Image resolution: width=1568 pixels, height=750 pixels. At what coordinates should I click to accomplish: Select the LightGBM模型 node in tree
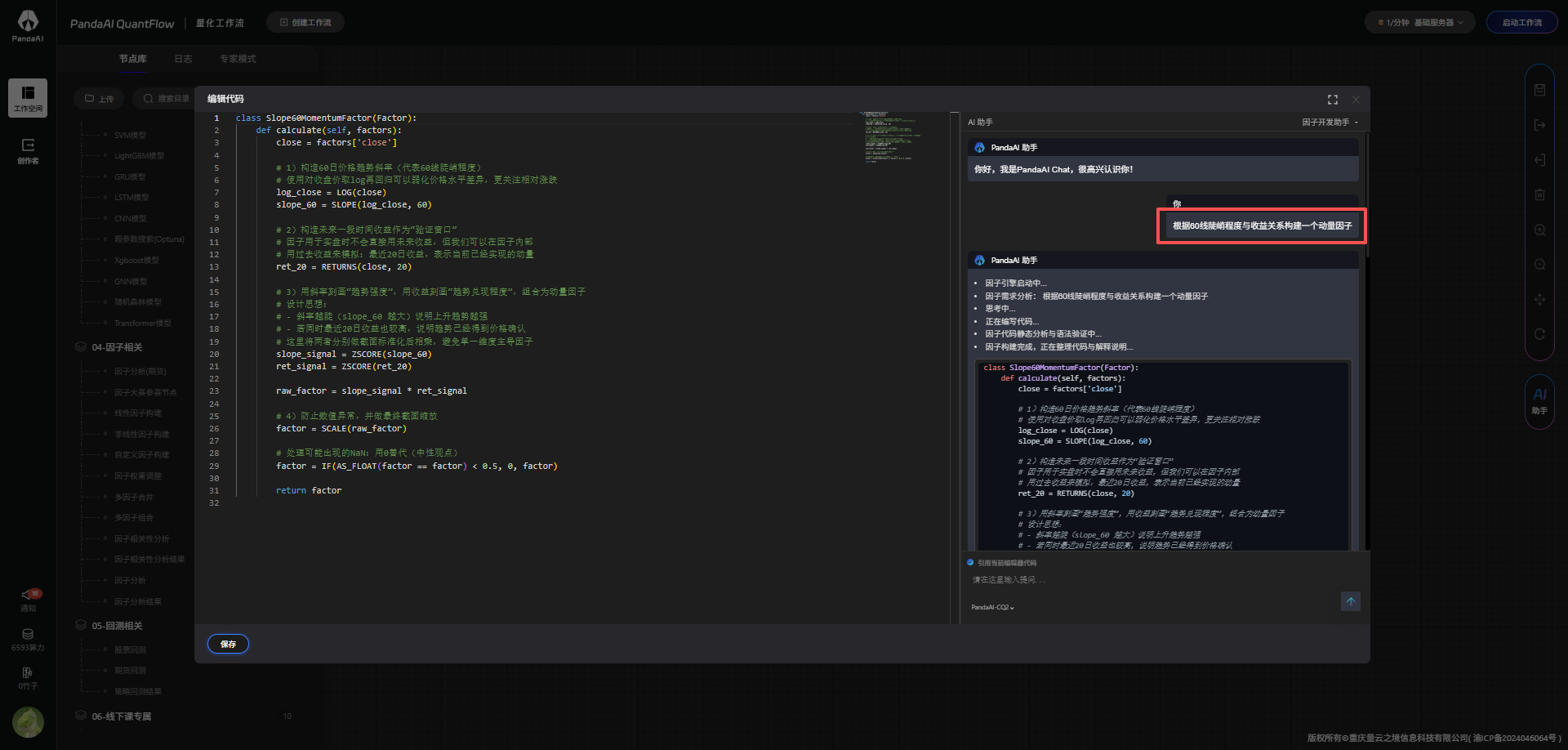point(139,156)
